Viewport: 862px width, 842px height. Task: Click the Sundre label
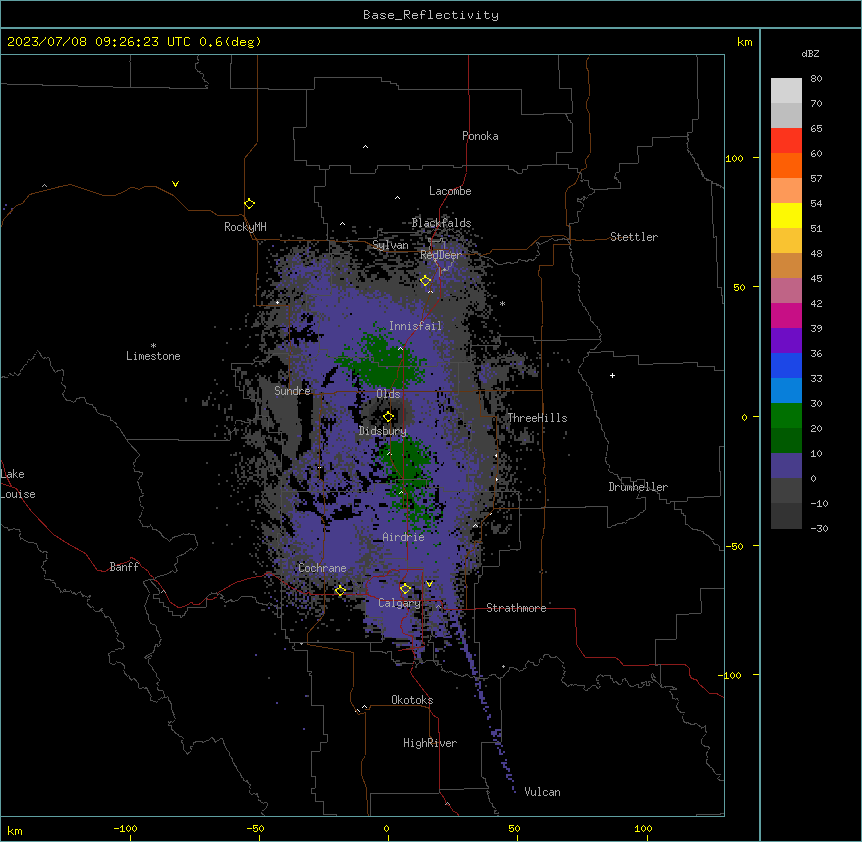(x=292, y=391)
